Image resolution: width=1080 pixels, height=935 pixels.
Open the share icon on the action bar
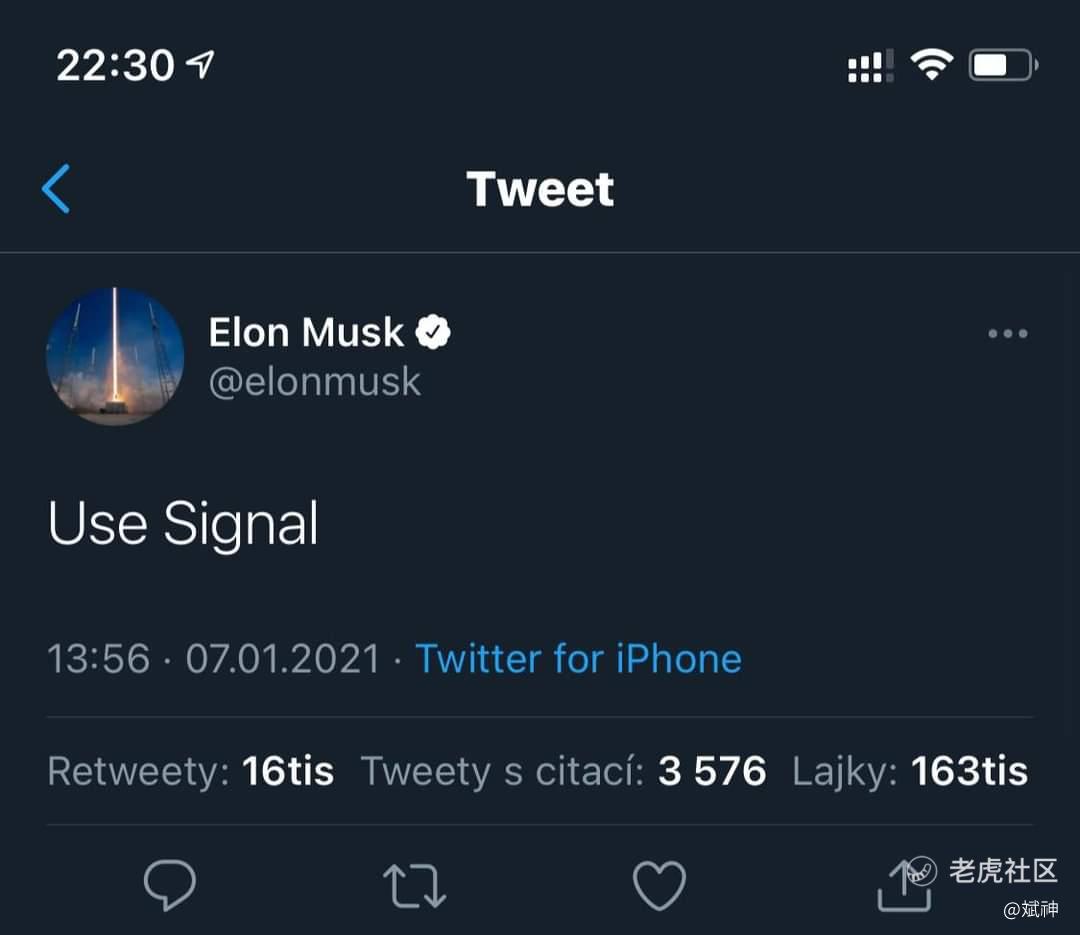pyautogui.click(x=903, y=884)
